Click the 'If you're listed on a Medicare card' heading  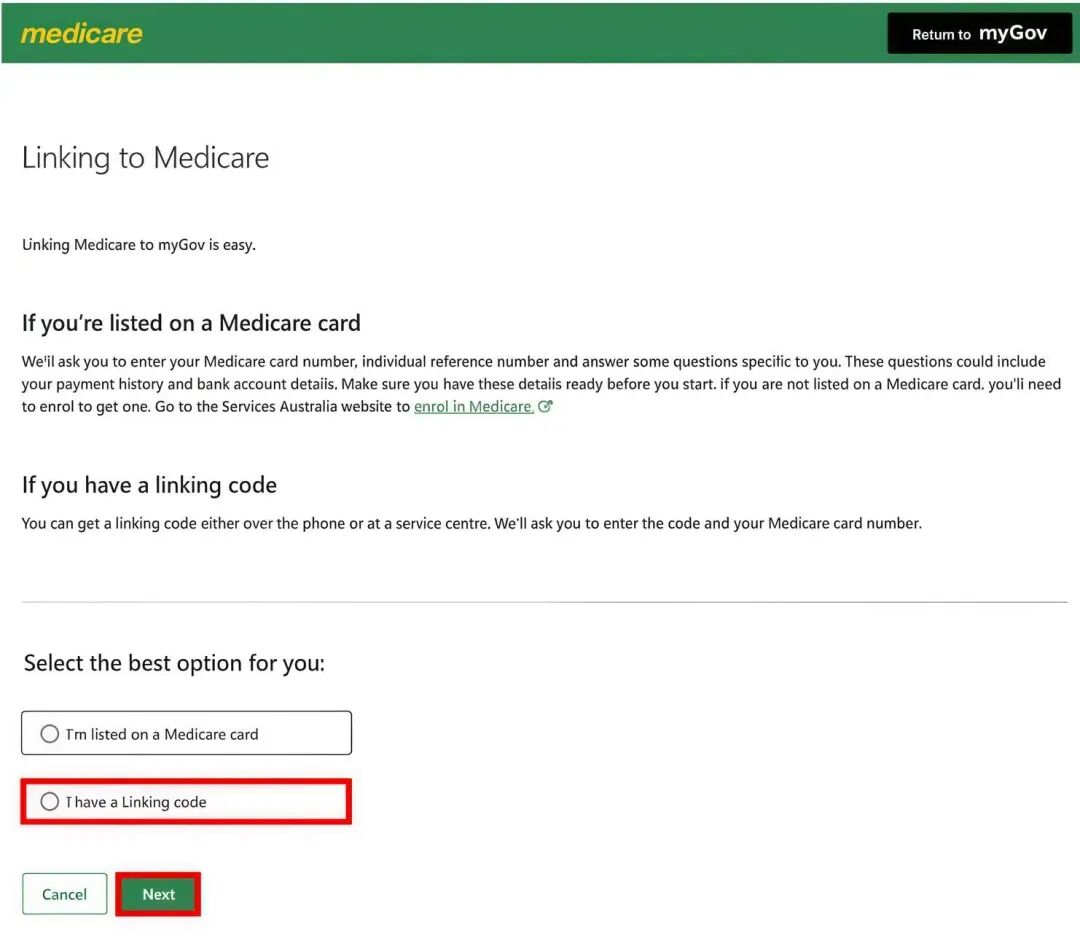coord(191,323)
